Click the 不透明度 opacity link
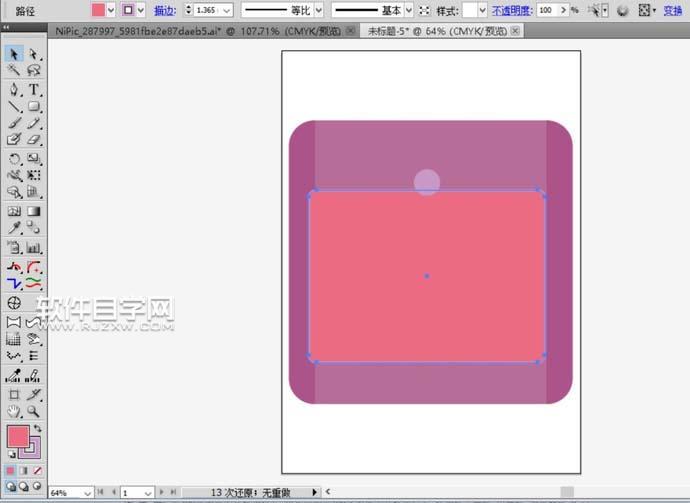 (x=511, y=10)
